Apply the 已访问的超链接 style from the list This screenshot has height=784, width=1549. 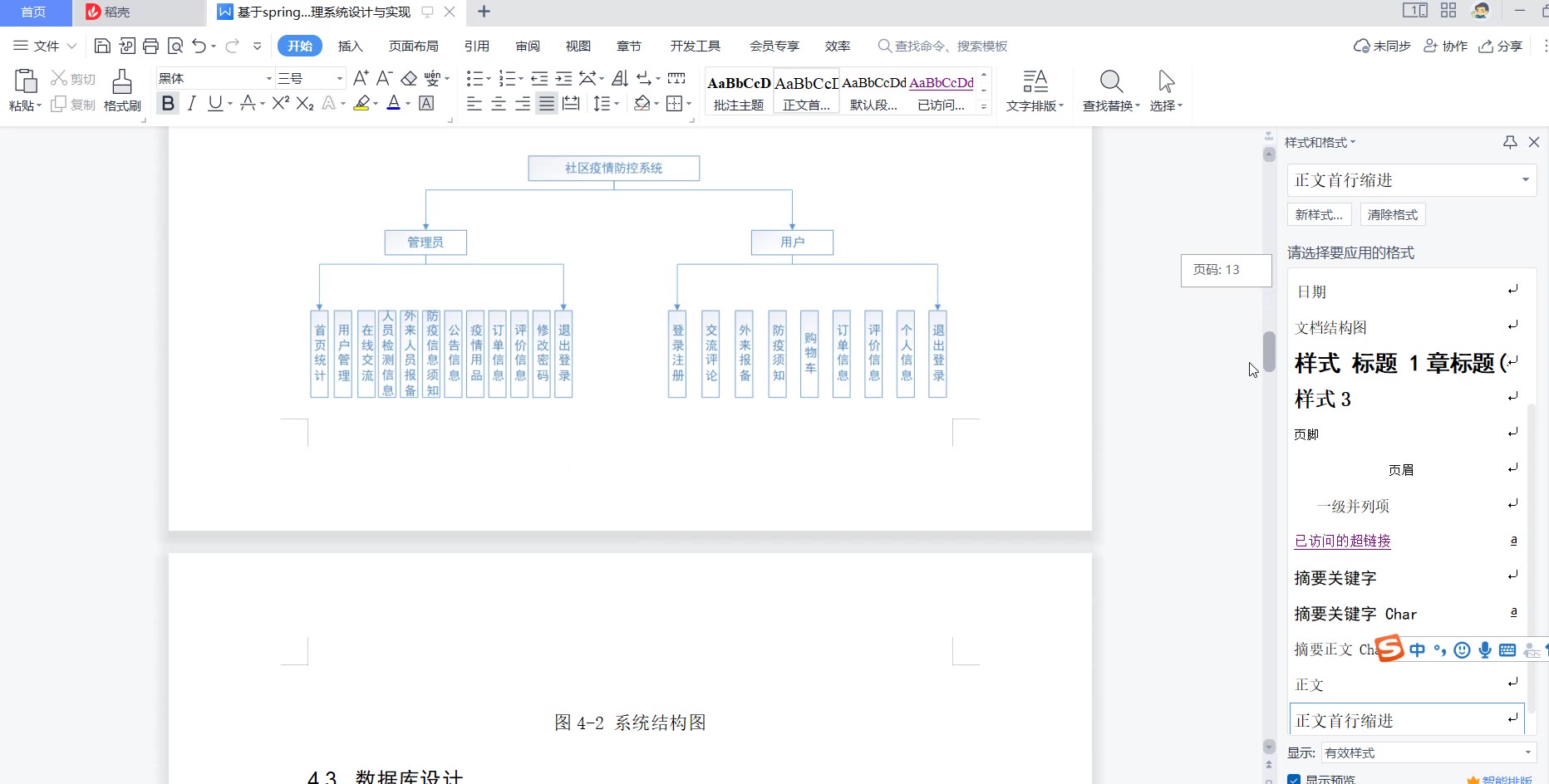[x=1343, y=541]
